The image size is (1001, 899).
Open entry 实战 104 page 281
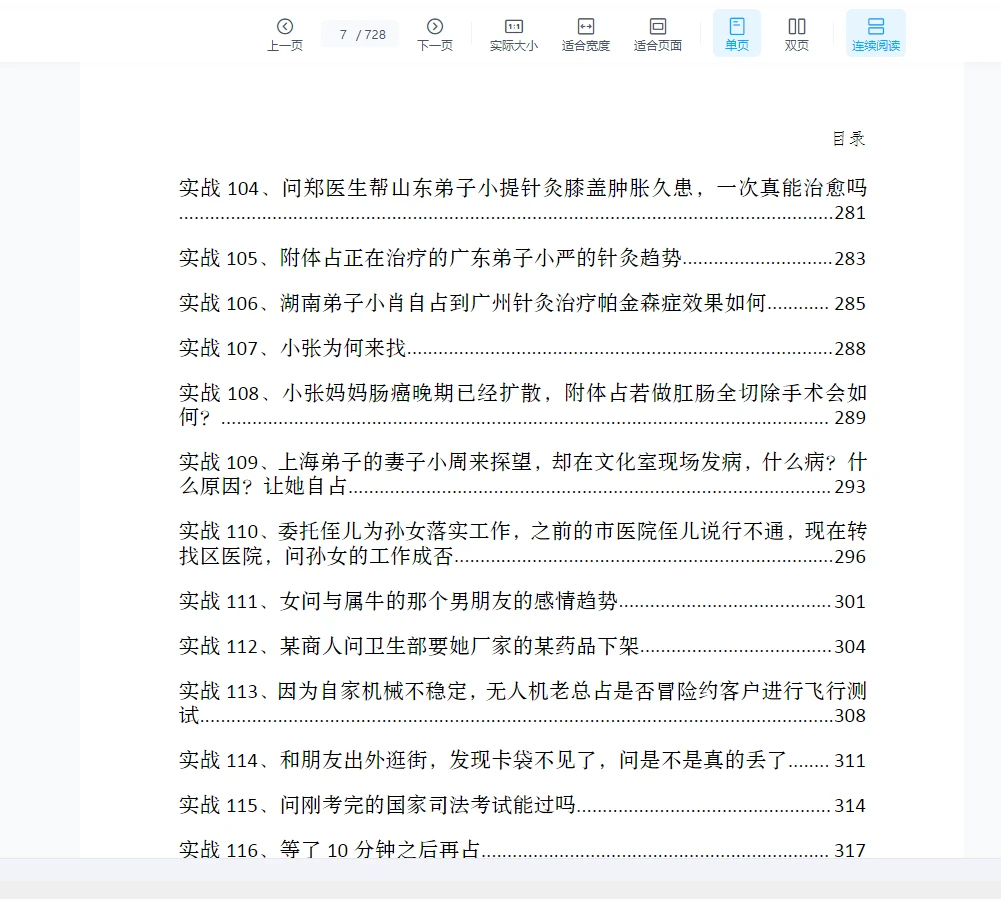(522, 200)
